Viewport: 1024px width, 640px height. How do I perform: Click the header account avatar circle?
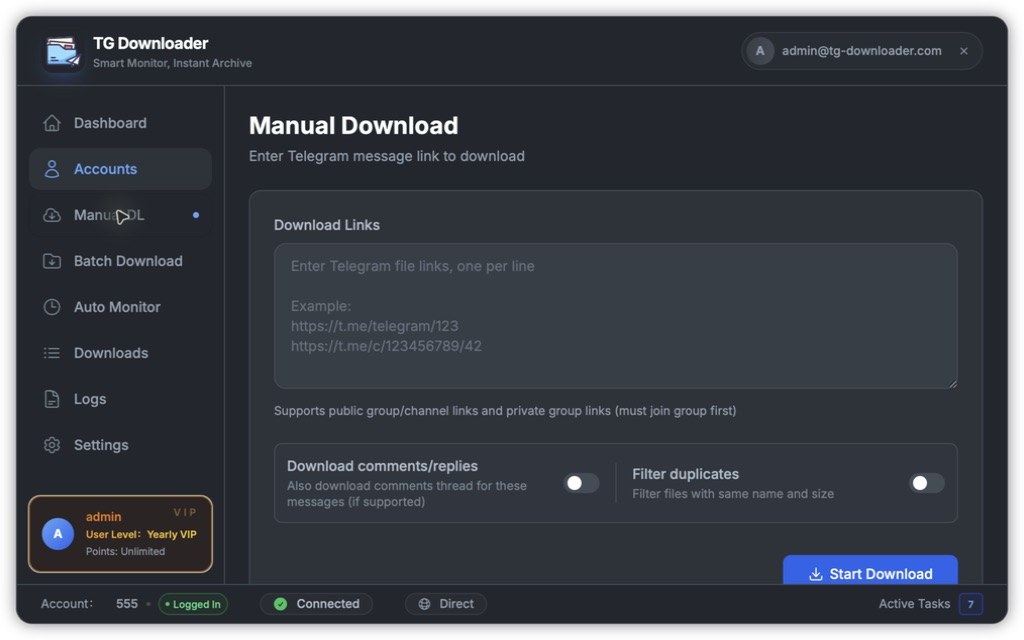tap(760, 51)
